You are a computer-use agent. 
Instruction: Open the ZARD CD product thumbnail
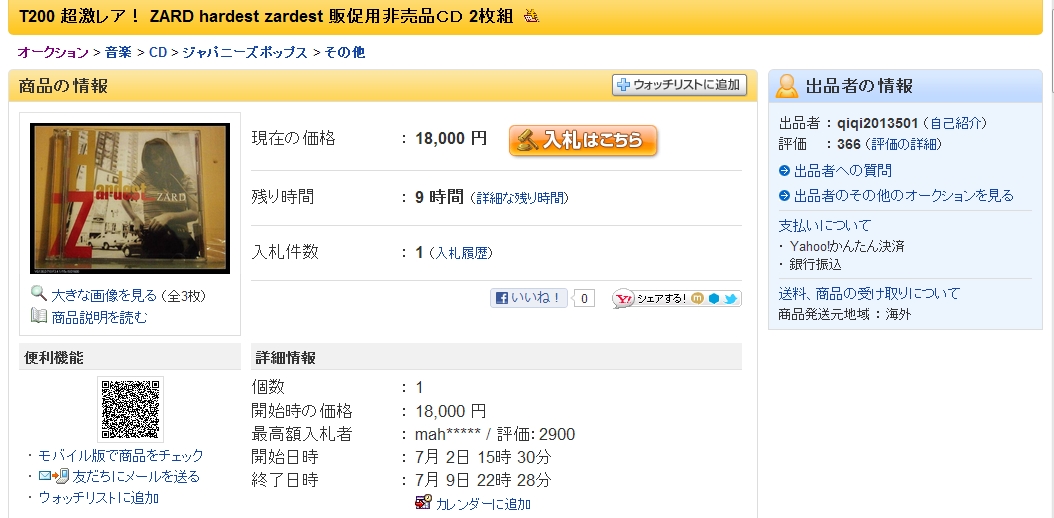point(130,198)
